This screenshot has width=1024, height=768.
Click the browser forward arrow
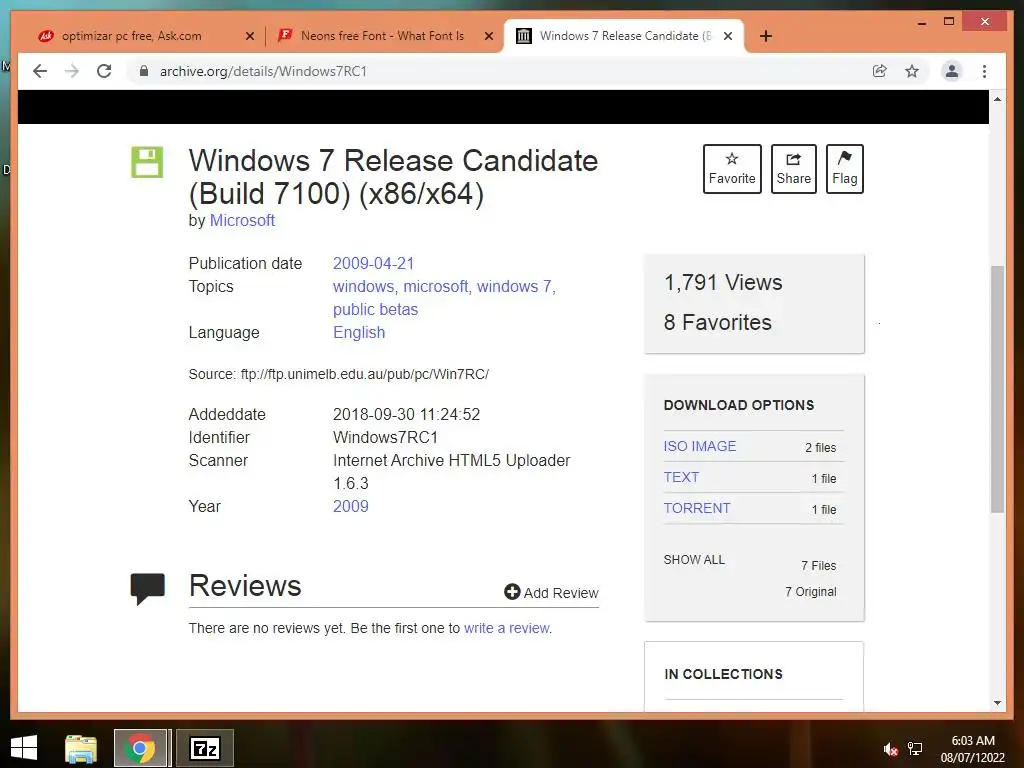72,71
